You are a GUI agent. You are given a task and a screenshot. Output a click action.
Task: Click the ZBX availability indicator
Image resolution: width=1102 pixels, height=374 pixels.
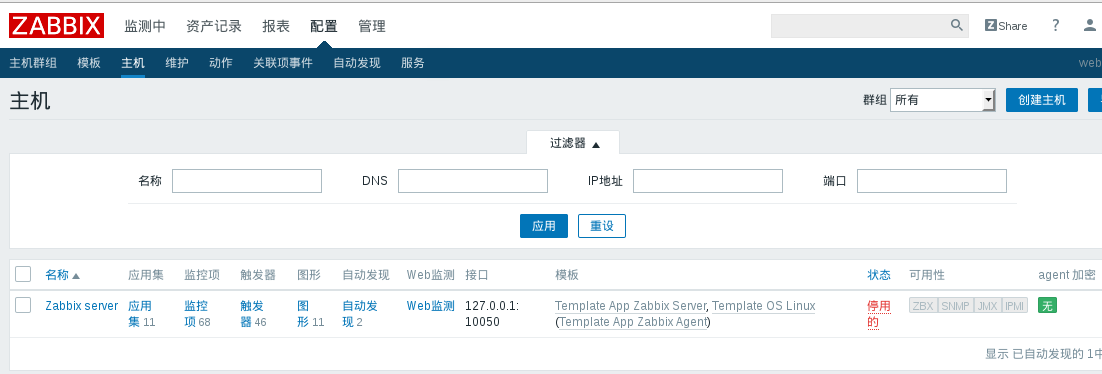click(x=923, y=306)
